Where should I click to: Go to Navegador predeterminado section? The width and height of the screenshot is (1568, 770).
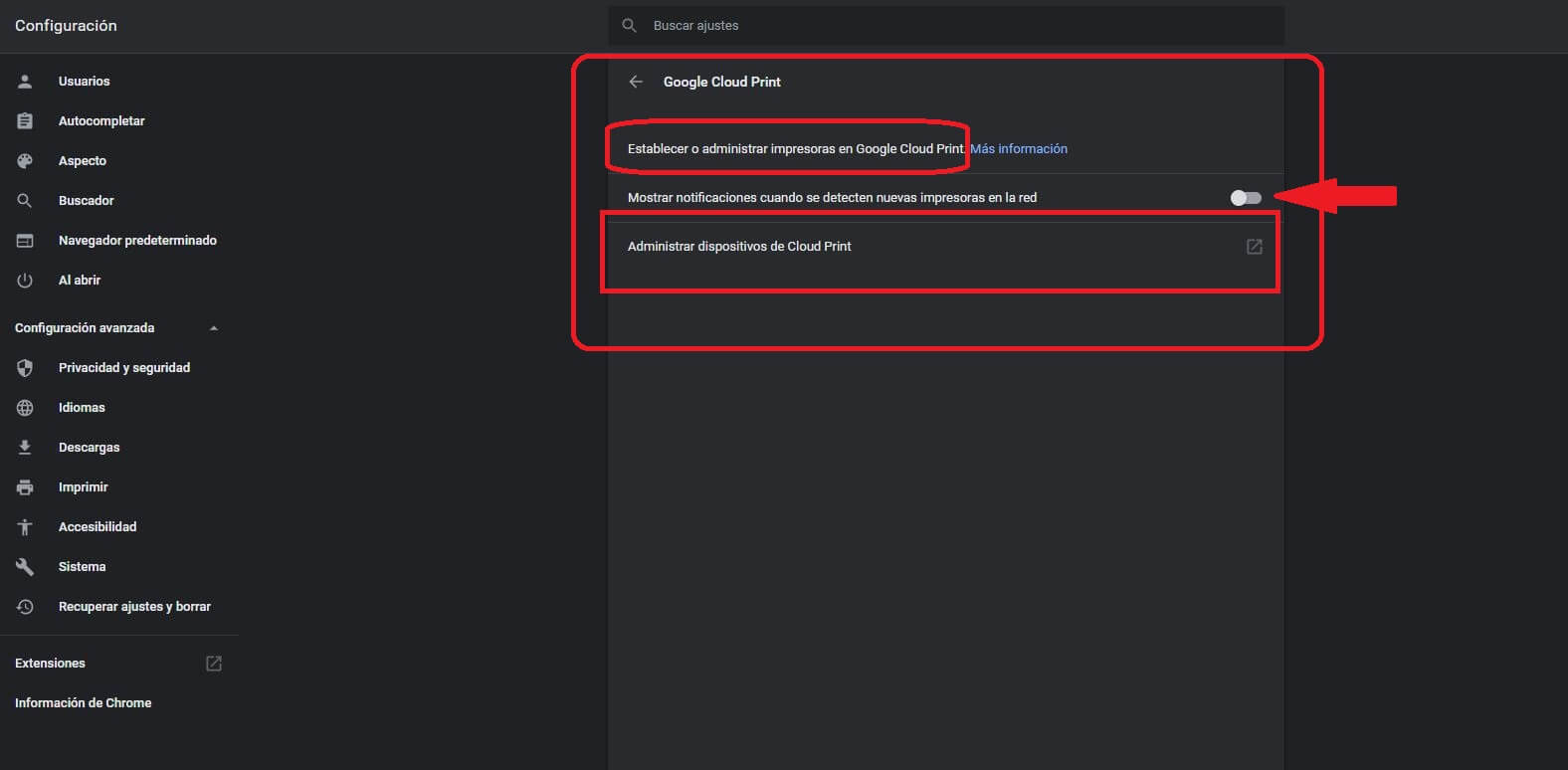[x=137, y=241]
